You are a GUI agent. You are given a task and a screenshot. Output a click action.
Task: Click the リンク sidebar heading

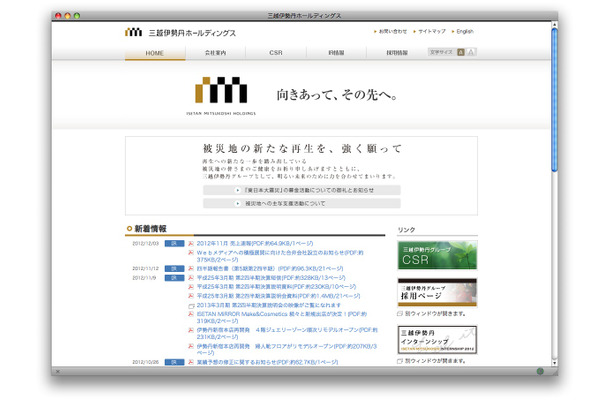click(x=406, y=230)
